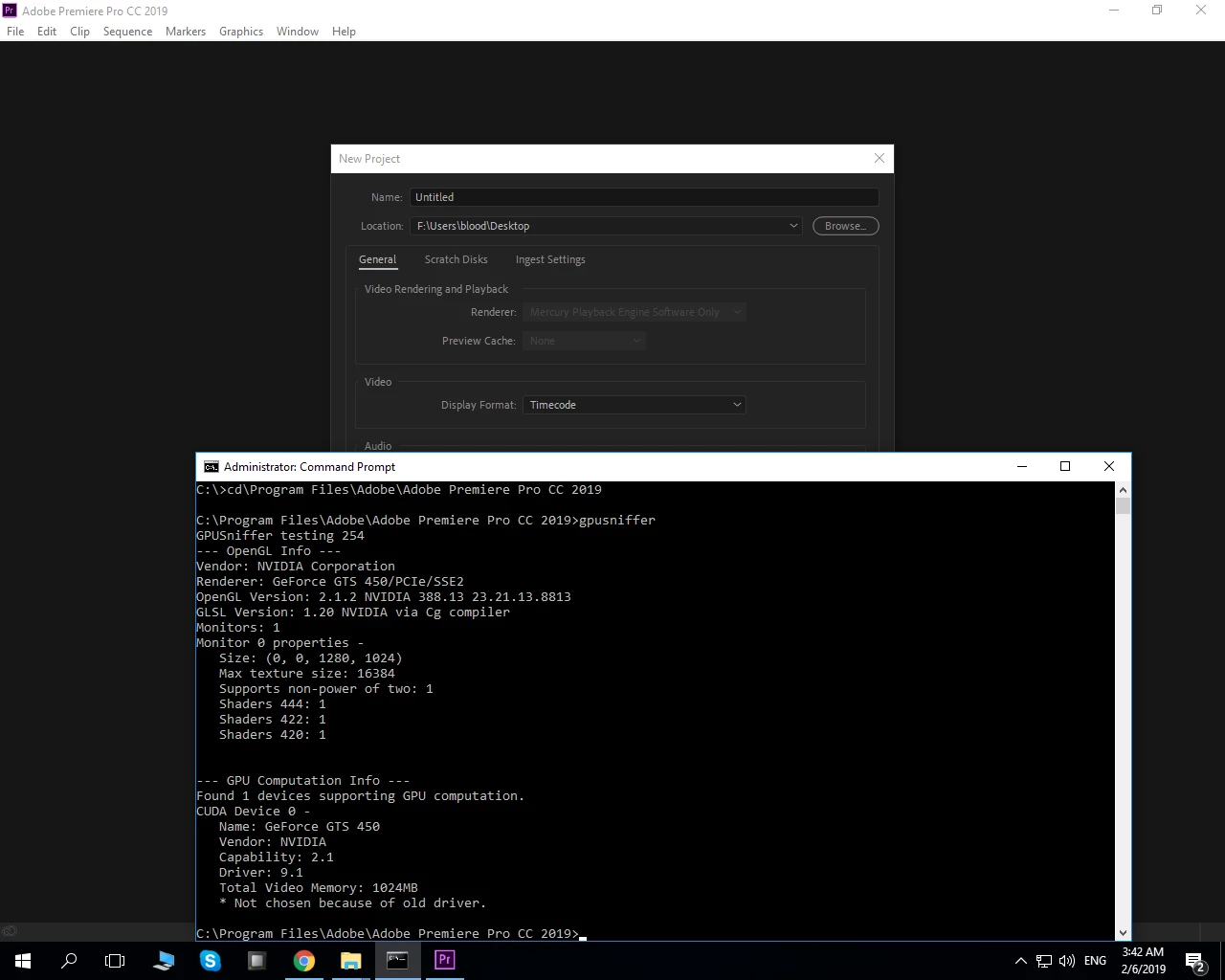Viewport: 1225px width, 980px height.
Task: Open the clock showing 3:42 AM
Action: pos(1143,961)
